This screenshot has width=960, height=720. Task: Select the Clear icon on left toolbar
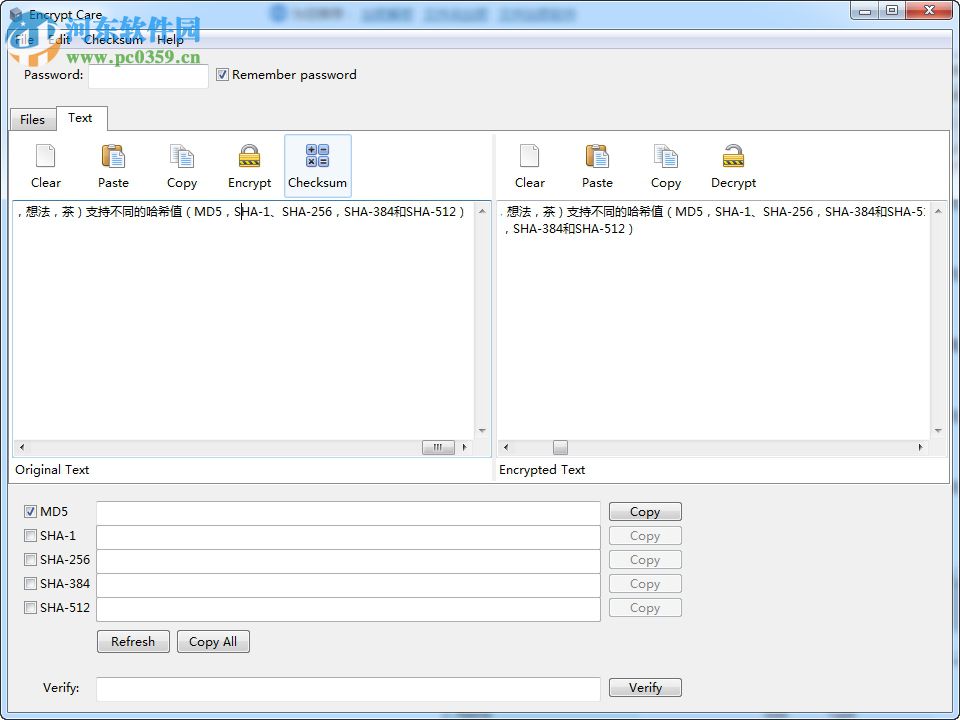point(45,165)
